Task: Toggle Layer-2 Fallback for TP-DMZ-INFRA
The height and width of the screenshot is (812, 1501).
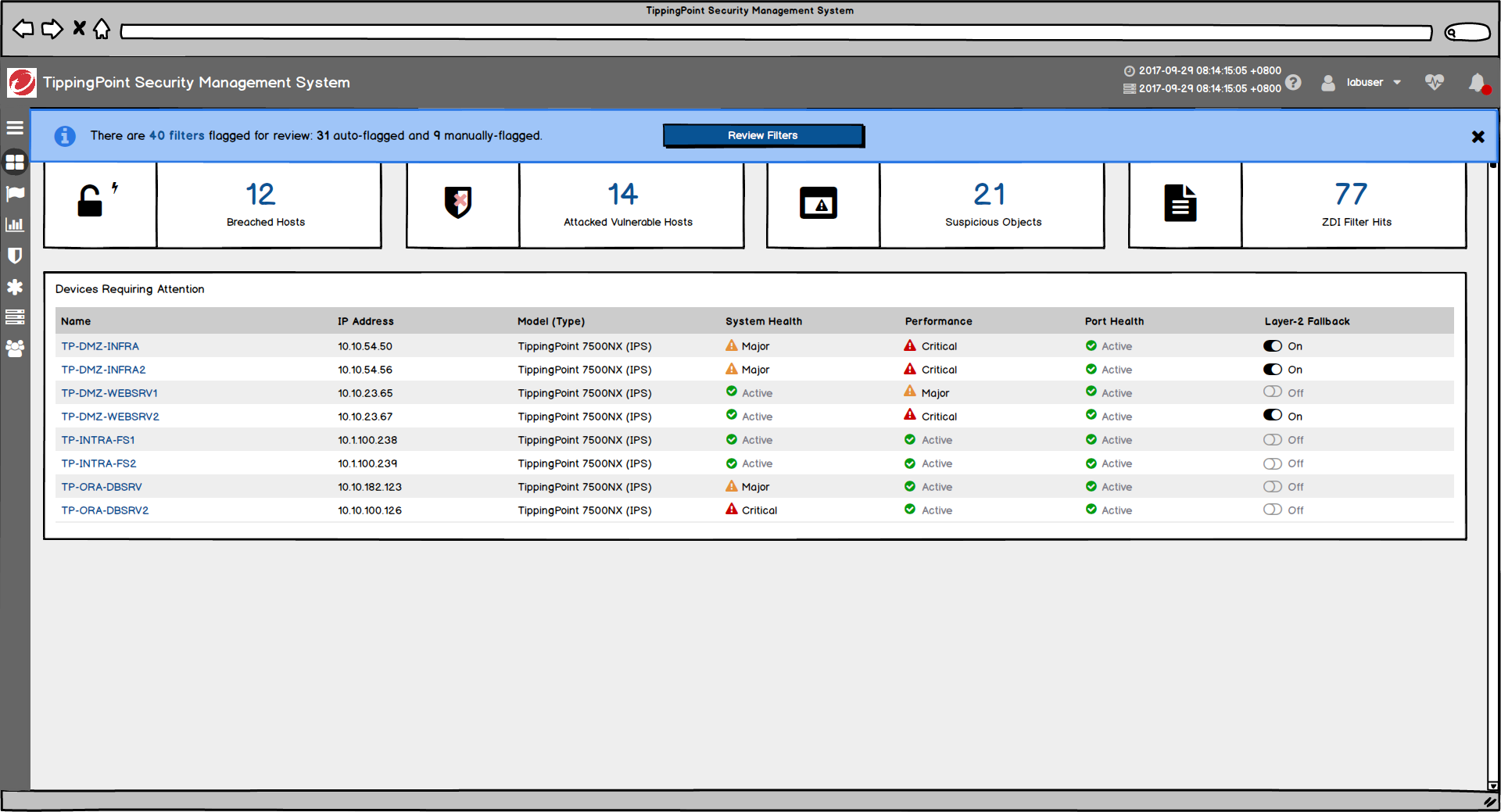Action: click(x=1272, y=345)
